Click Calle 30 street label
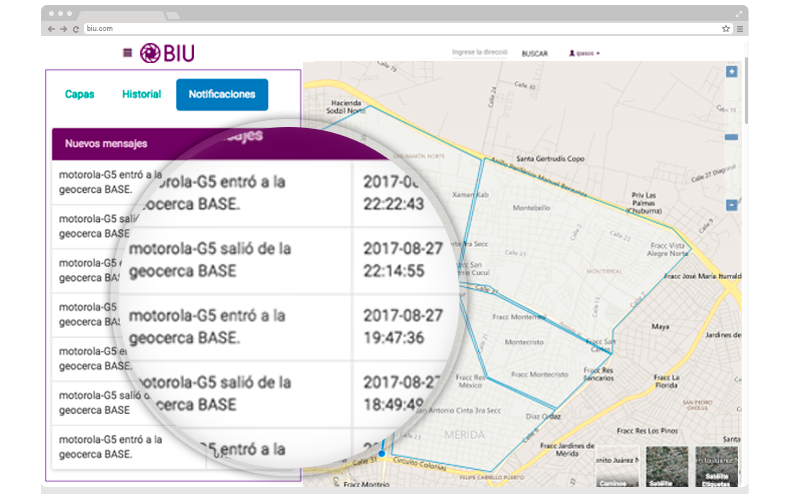790x494 pixels. (x=524, y=85)
